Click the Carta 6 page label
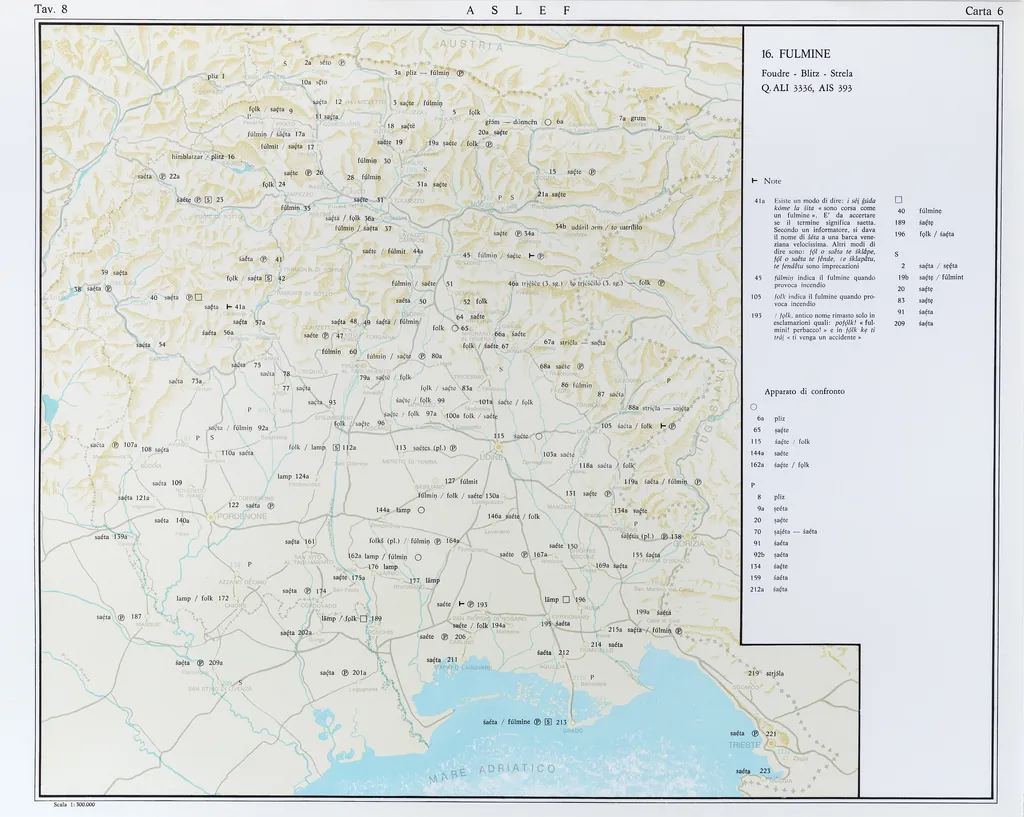Viewport: 1024px width, 817px height. click(984, 11)
